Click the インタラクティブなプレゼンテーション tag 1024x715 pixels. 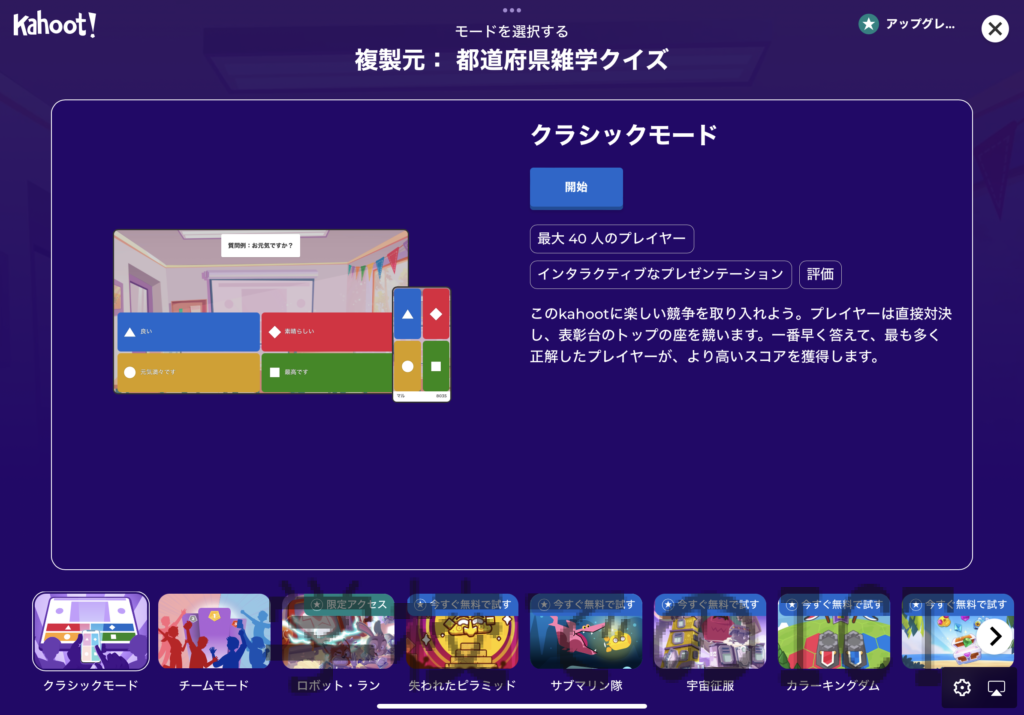(660, 274)
